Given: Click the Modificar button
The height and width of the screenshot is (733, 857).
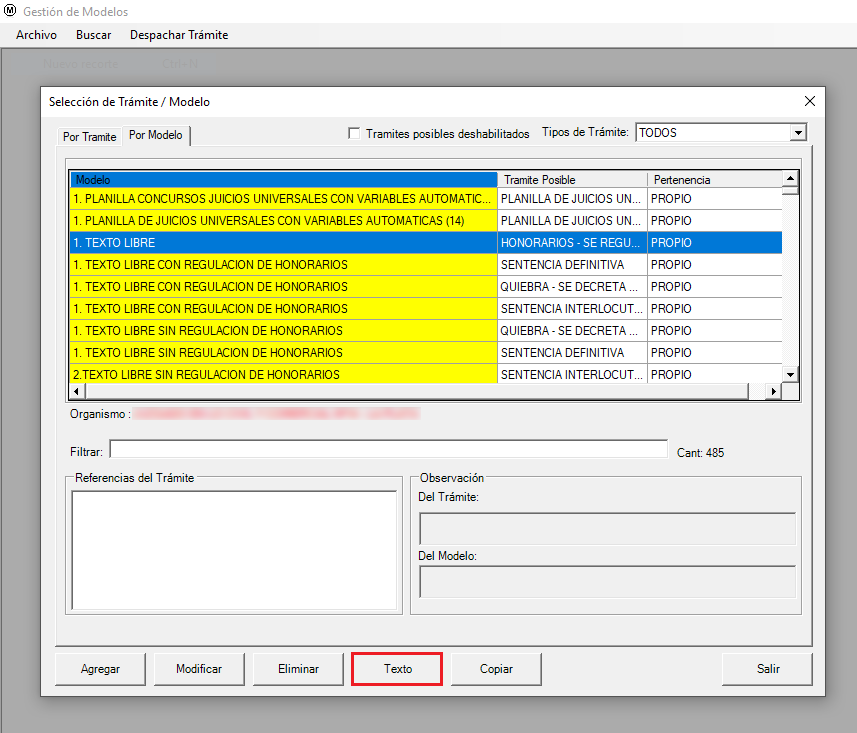Looking at the screenshot, I should click(x=199, y=669).
